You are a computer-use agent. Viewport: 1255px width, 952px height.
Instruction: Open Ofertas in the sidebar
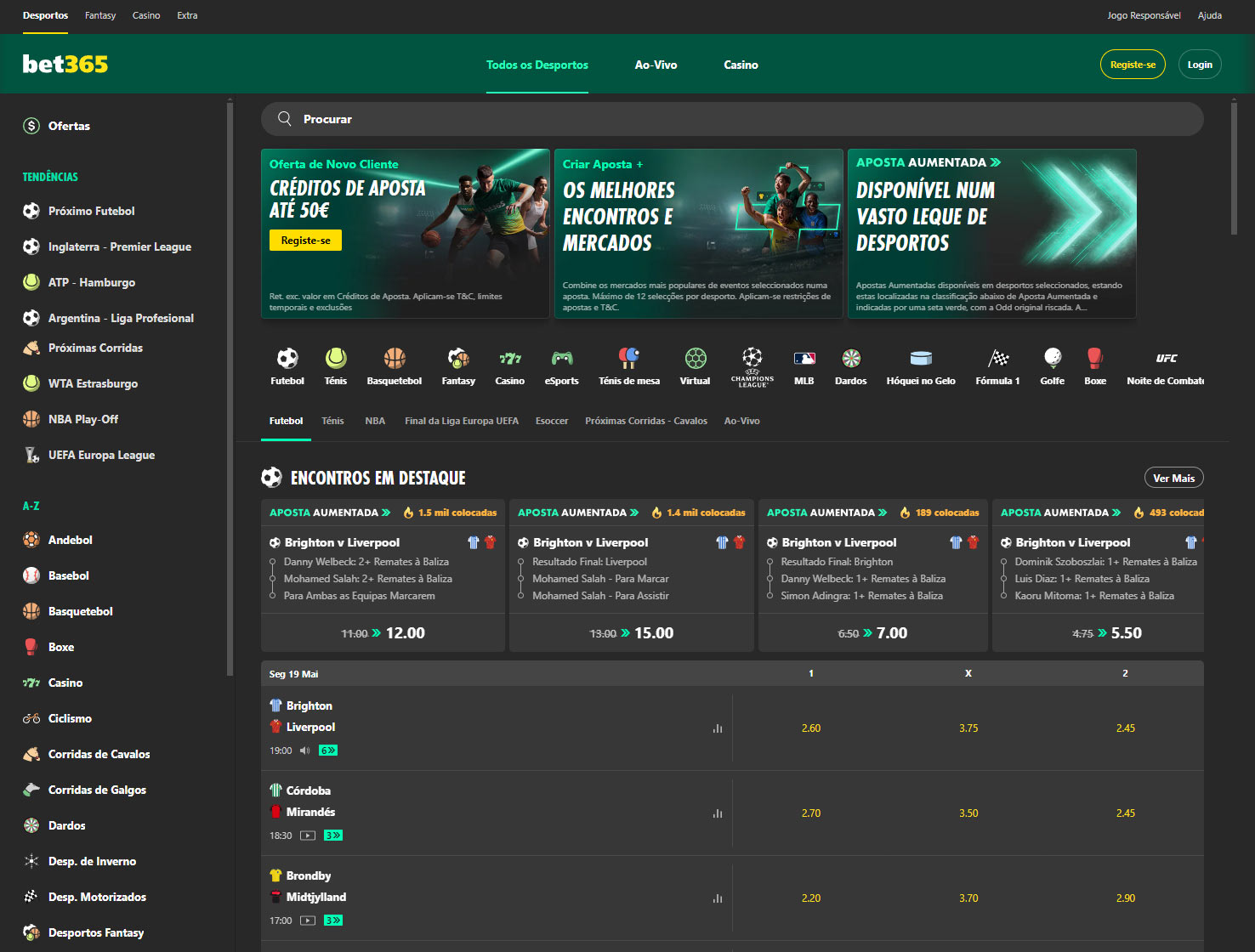pyautogui.click(x=69, y=126)
